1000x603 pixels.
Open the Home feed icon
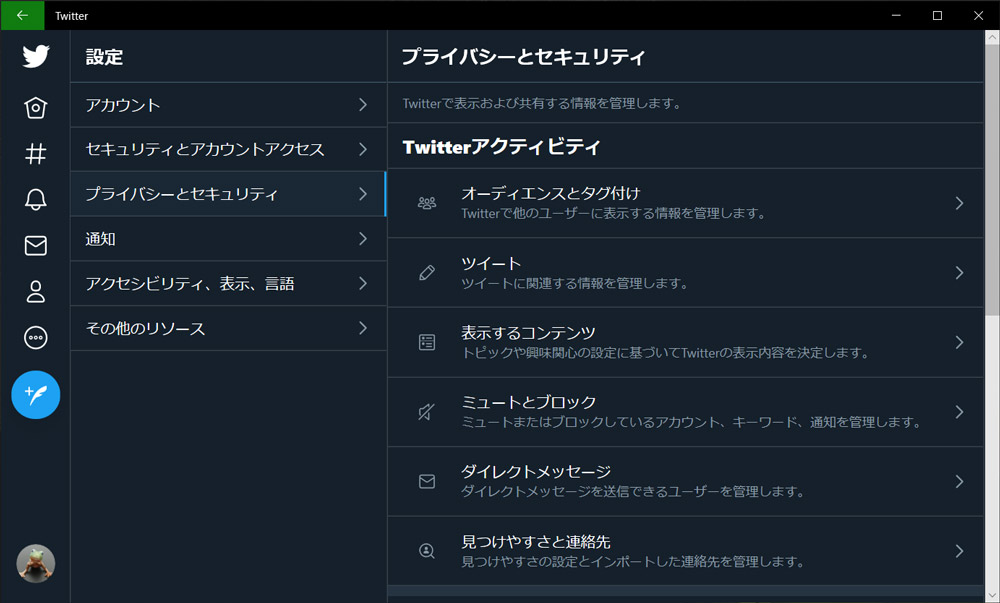click(x=35, y=105)
